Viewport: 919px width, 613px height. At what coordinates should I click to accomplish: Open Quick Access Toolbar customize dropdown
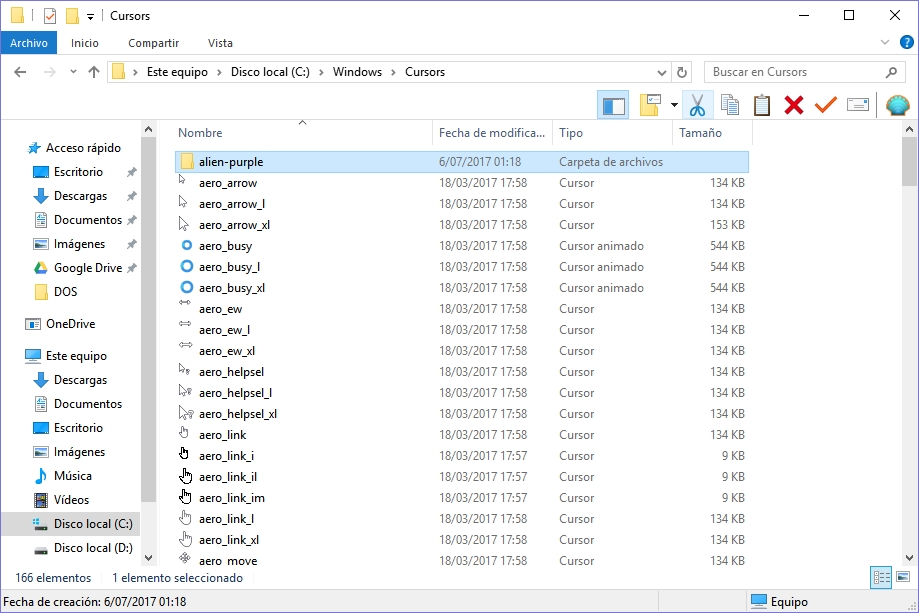90,16
